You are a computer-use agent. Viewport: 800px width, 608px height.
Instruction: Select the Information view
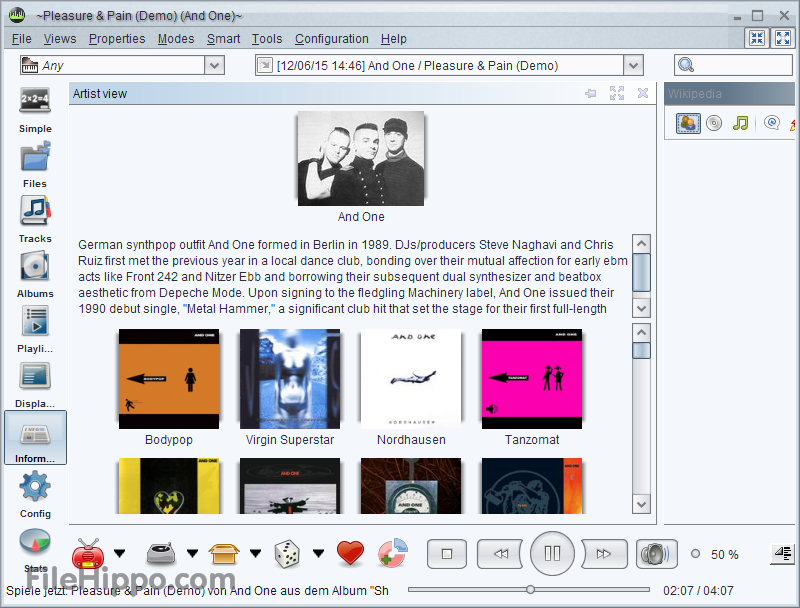tap(35, 438)
